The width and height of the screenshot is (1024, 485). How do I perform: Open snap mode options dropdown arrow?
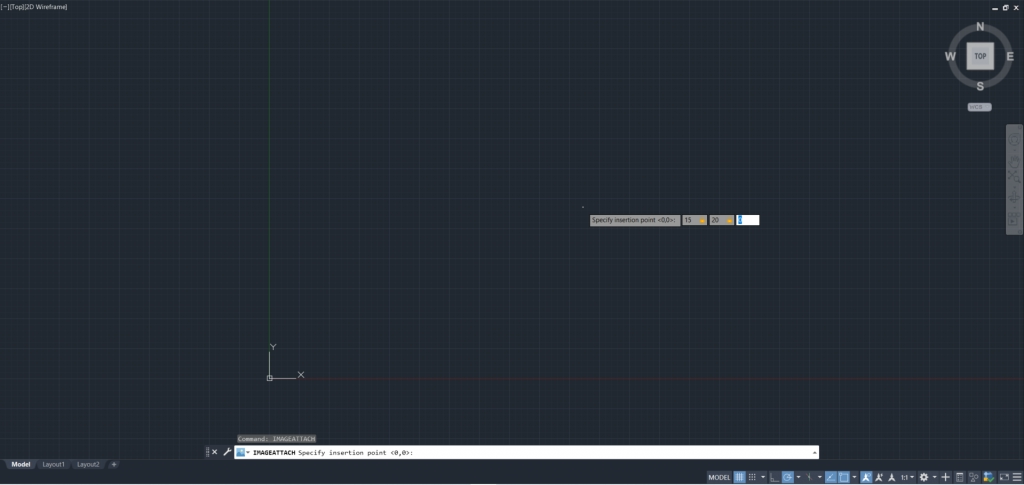tap(763, 477)
